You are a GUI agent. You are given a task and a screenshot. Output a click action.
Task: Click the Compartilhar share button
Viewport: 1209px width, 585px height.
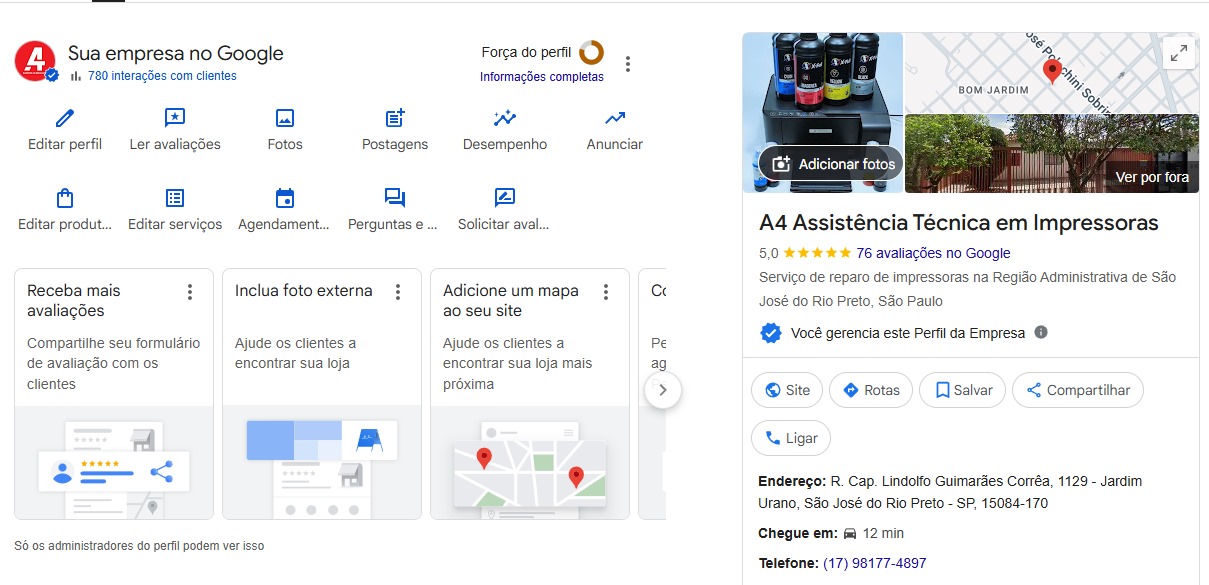(1078, 390)
